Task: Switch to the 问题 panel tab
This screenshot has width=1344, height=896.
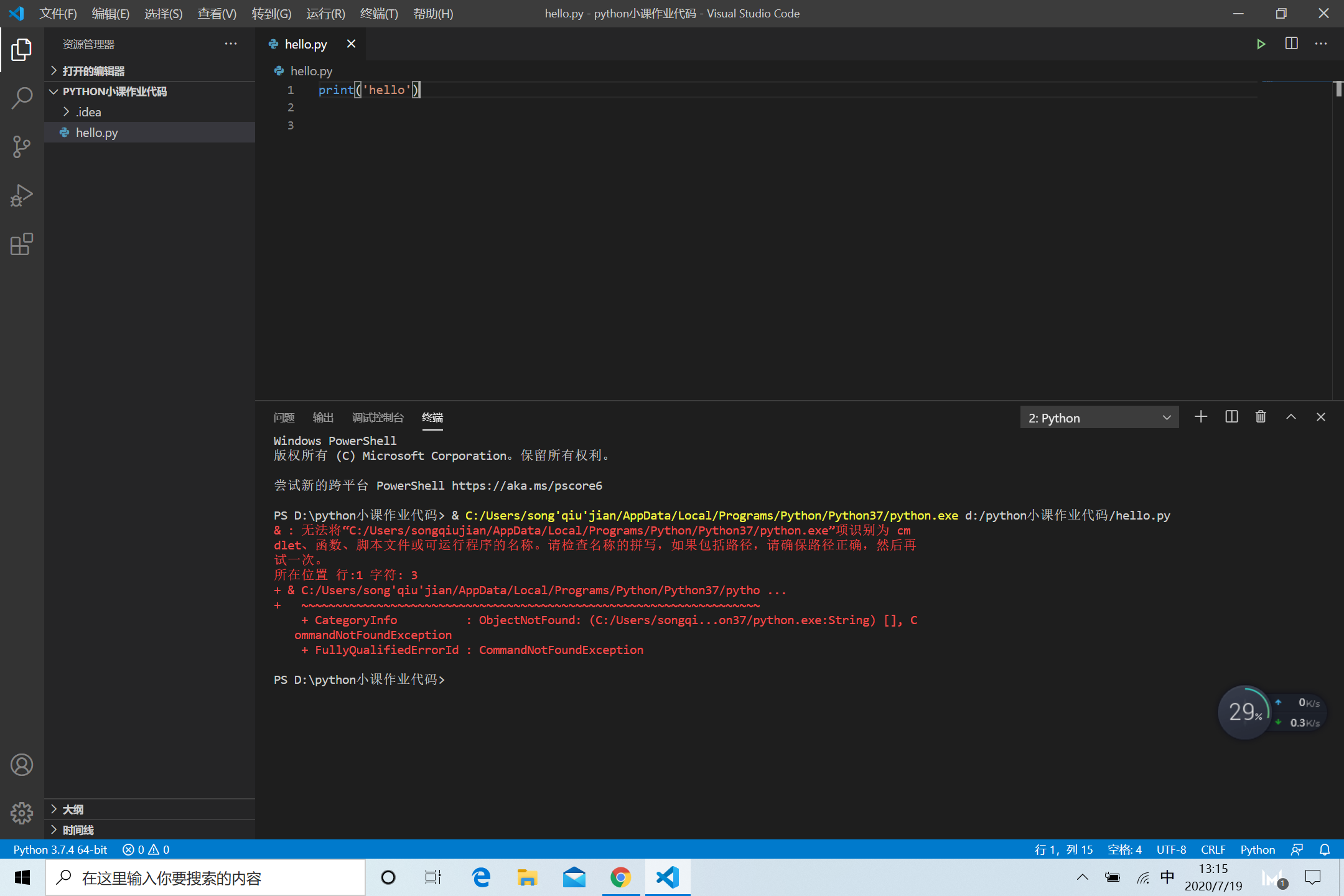Action: click(x=284, y=418)
